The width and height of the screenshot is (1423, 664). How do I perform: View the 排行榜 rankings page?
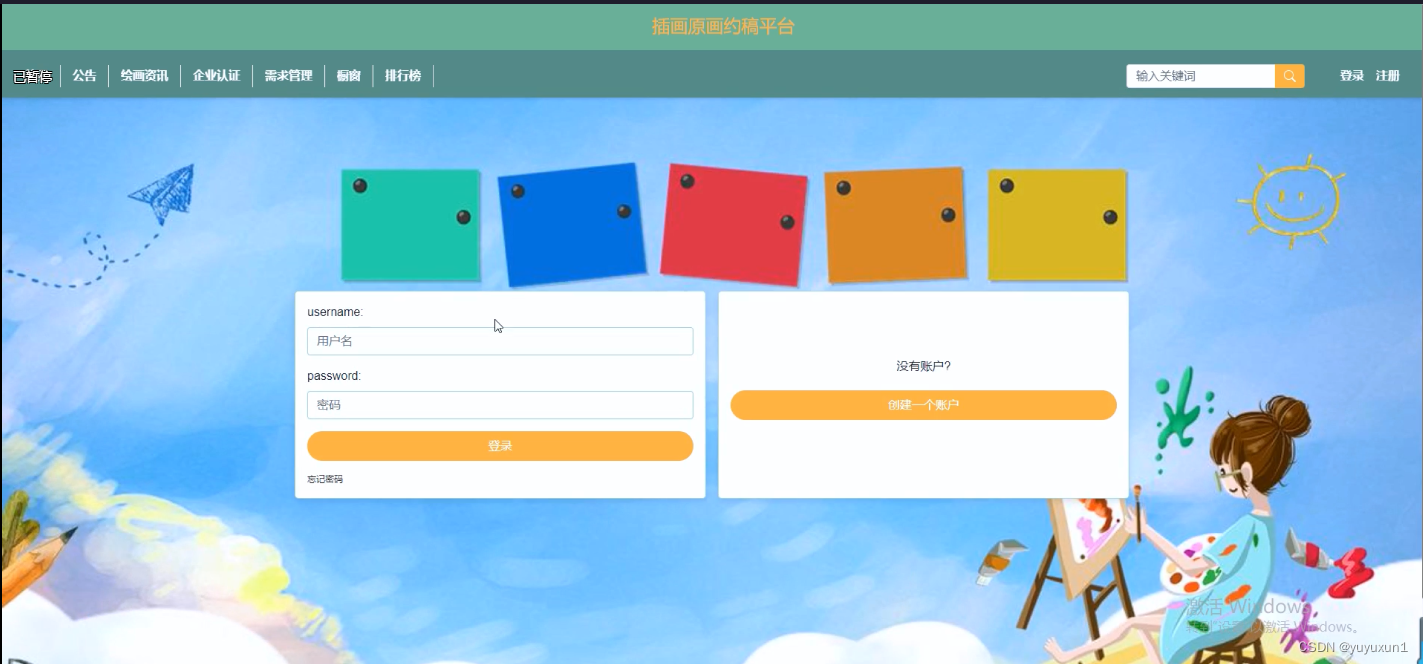tap(403, 76)
